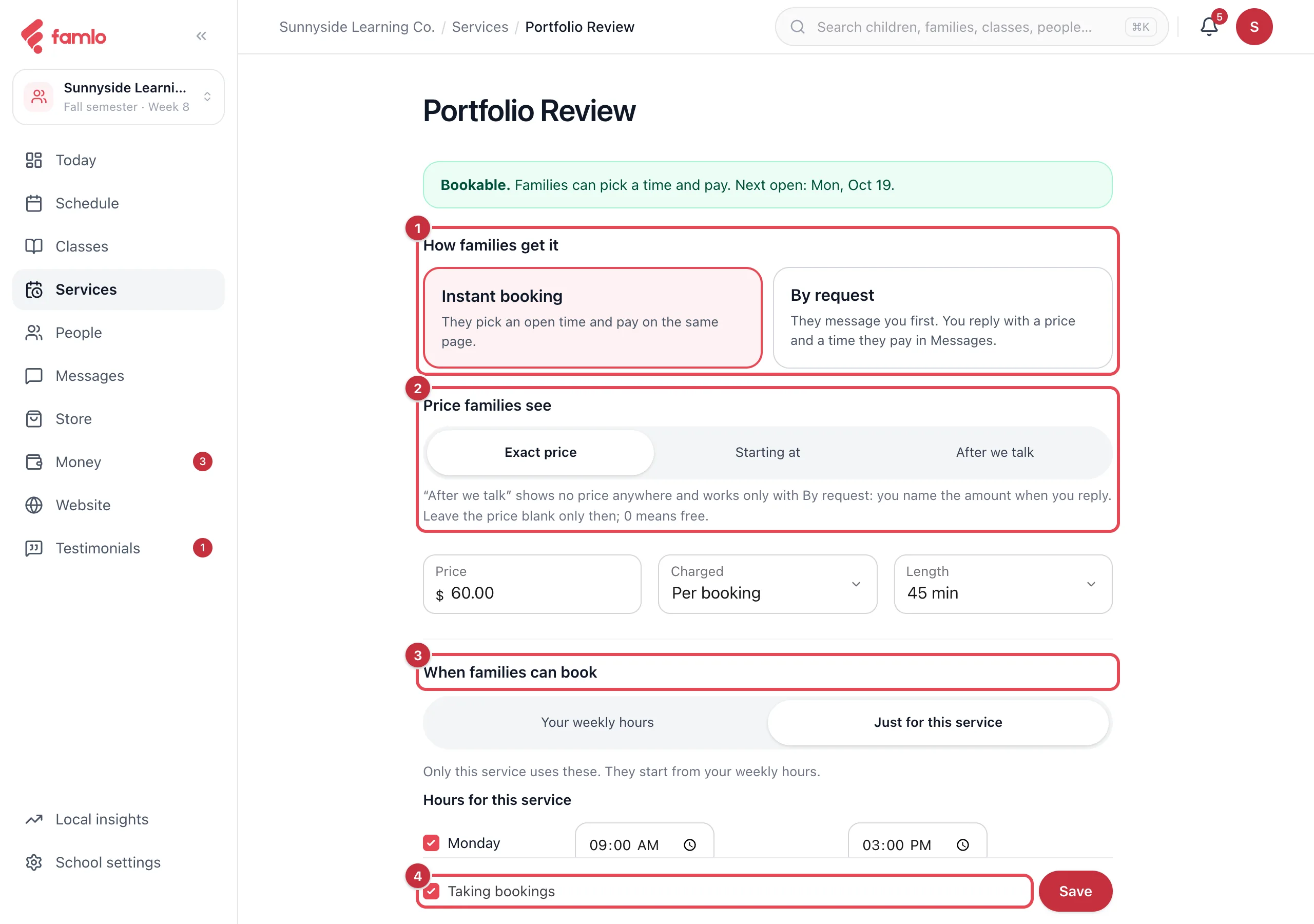This screenshot has height=924, width=1314.
Task: Select the By request option
Action: tap(942, 318)
